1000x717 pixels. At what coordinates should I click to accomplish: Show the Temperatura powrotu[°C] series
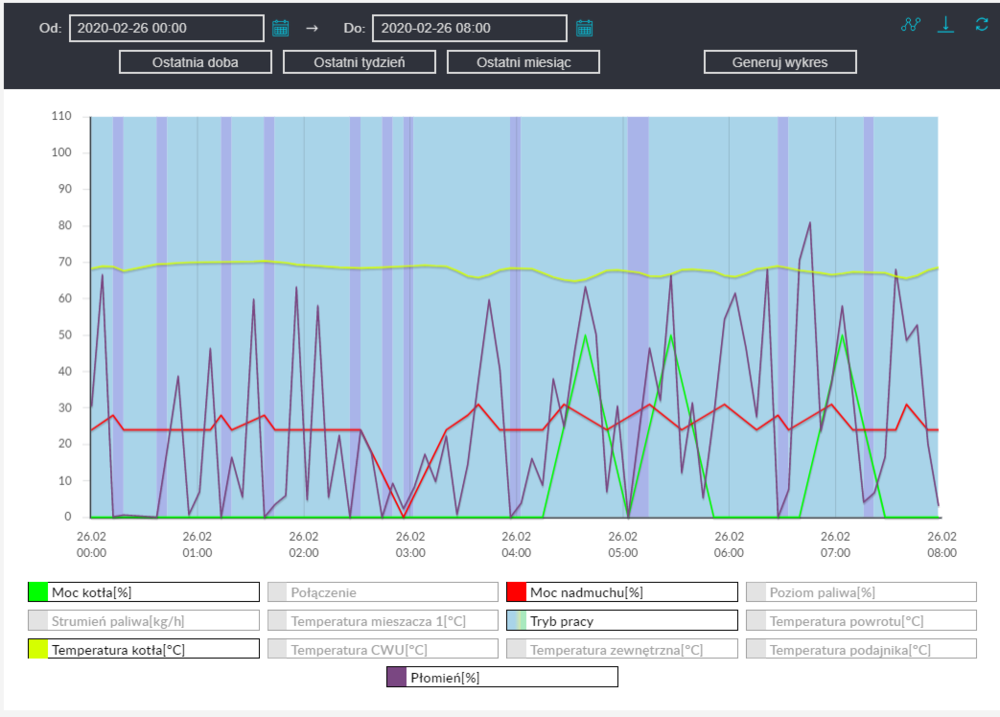(x=861, y=621)
